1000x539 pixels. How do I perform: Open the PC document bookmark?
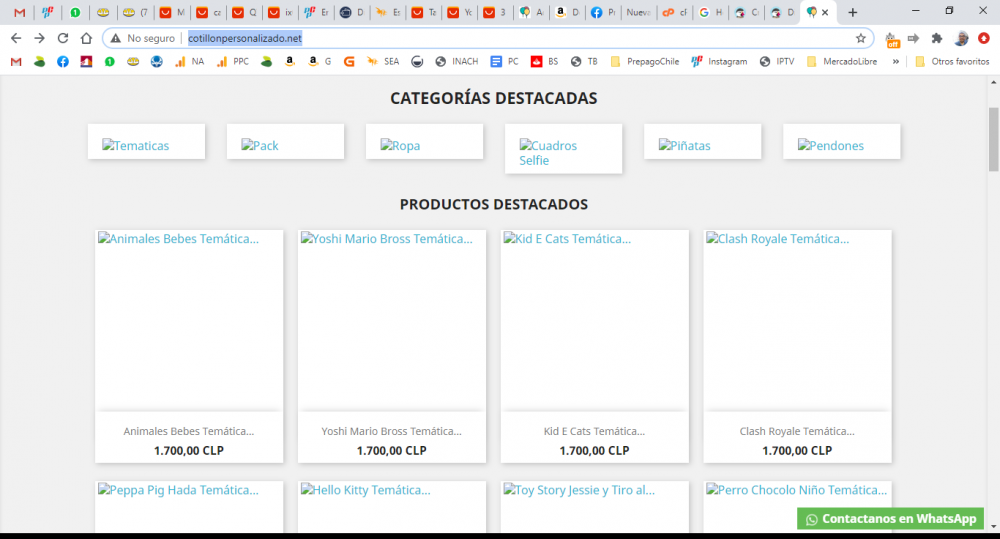(504, 62)
